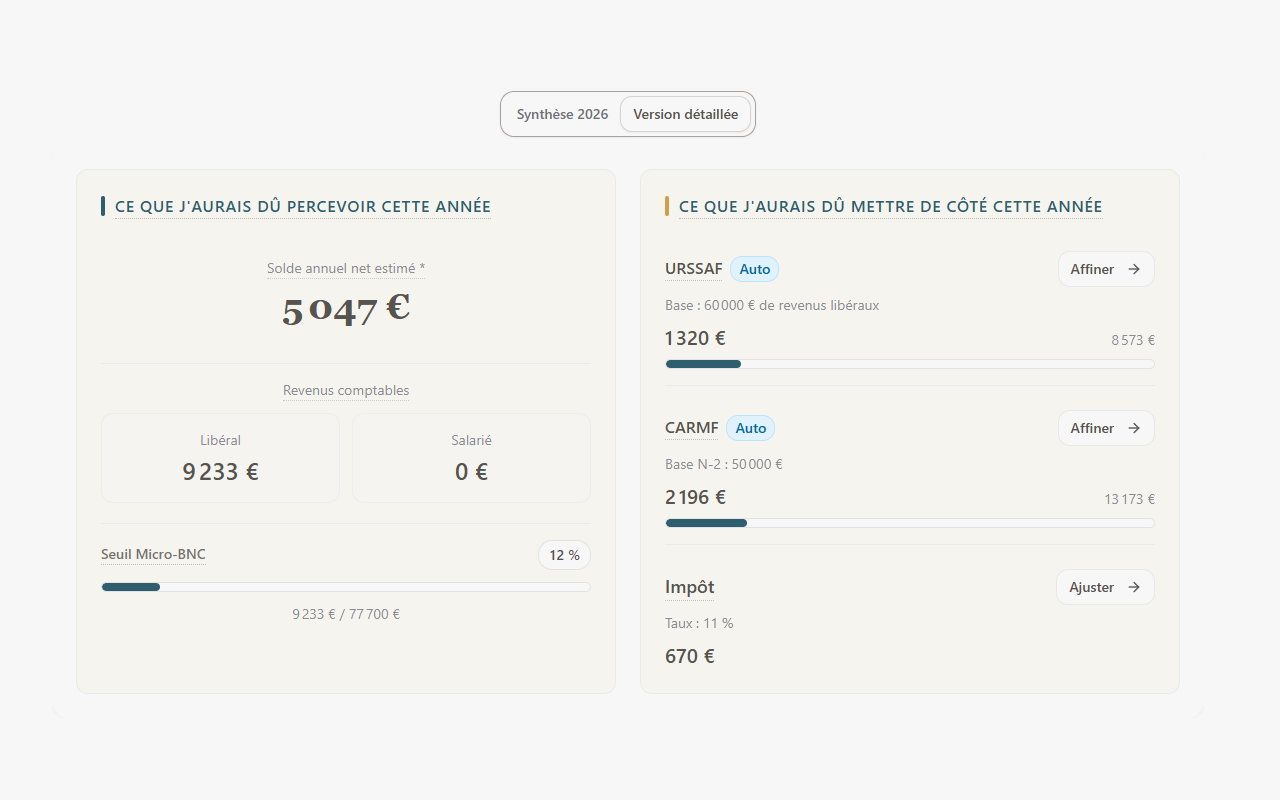Click the Solde annuel net estimé label
1280x800 pixels.
[x=345, y=268]
